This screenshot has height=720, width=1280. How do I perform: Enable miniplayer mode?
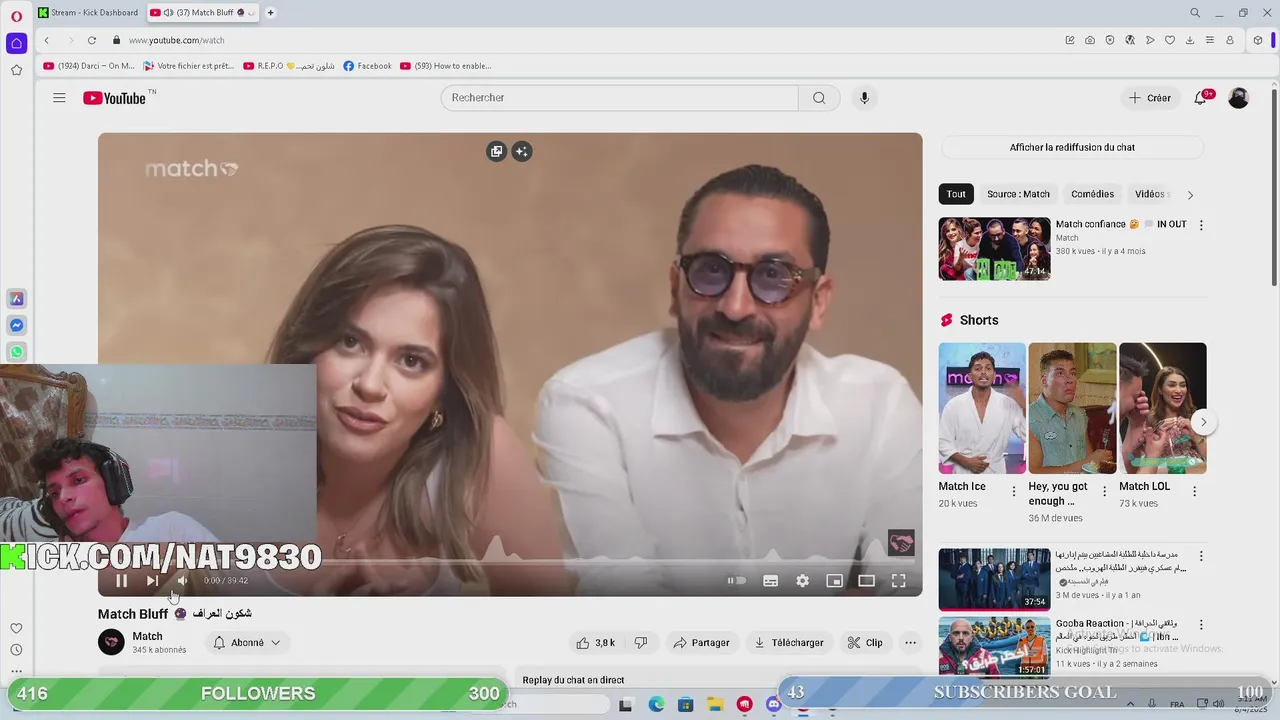834,580
